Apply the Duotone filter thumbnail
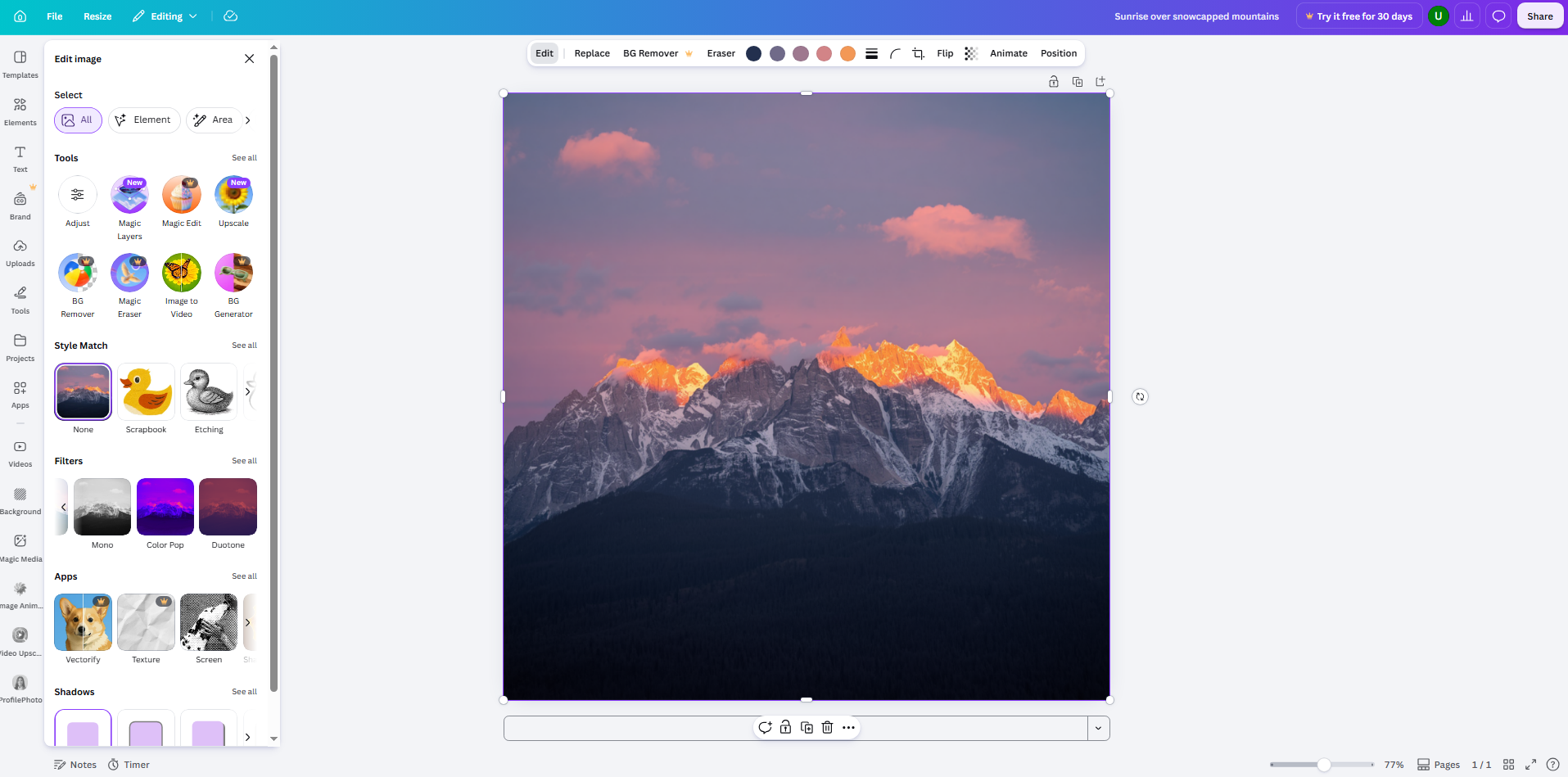 tap(228, 507)
